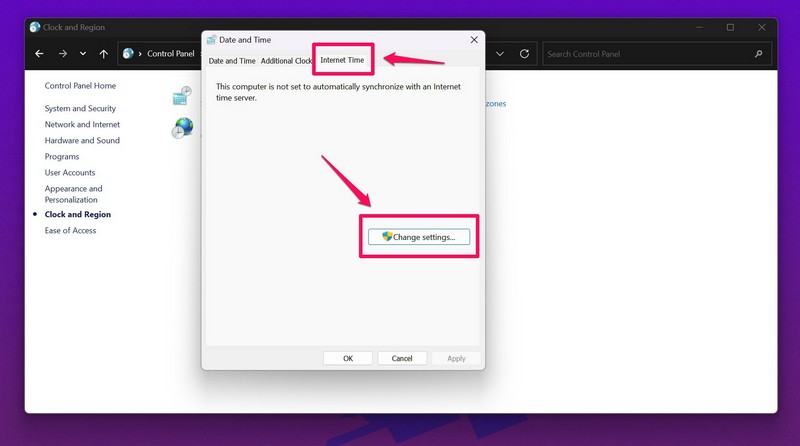Refresh the Control Panel window
Screen dimensions: 800x446
[524, 54]
